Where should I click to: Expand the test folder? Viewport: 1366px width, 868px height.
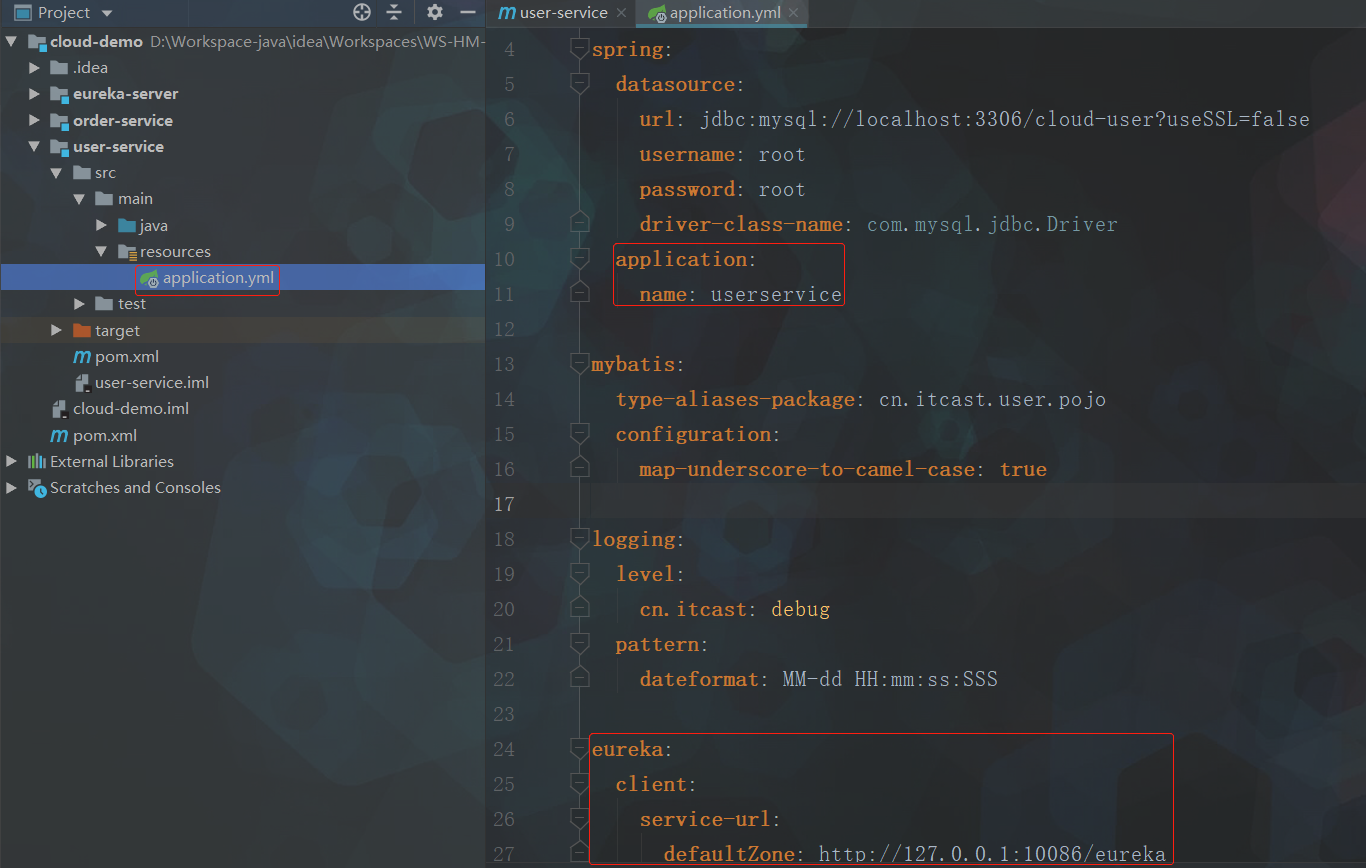(79, 304)
